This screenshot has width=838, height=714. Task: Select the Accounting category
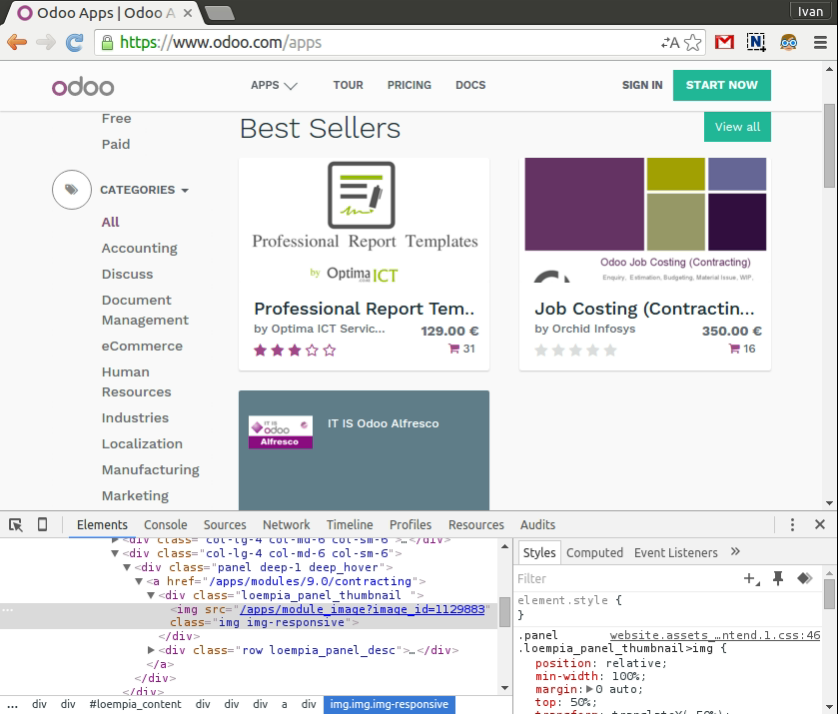click(x=139, y=248)
